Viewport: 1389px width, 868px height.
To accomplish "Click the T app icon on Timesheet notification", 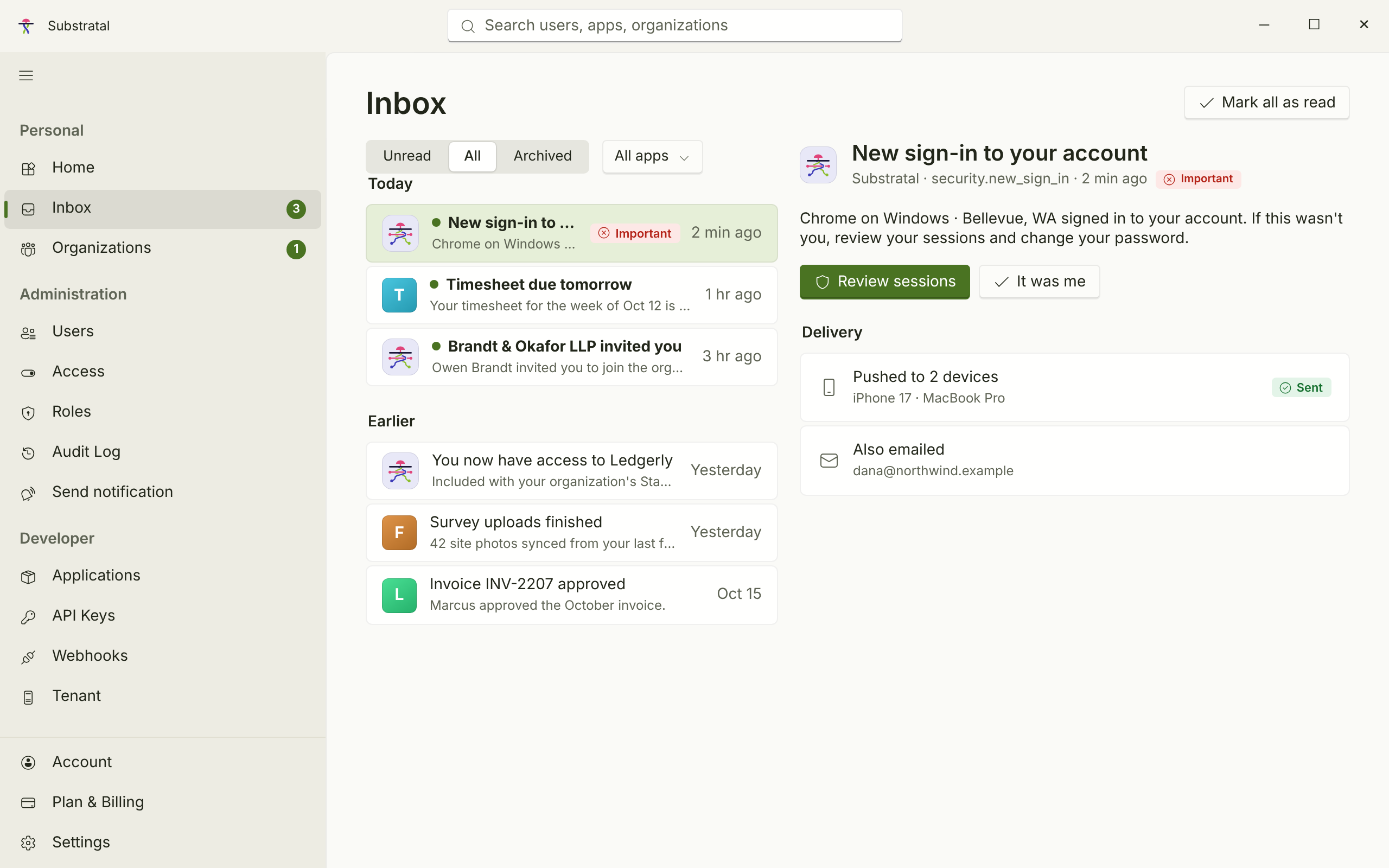I will tap(399, 295).
